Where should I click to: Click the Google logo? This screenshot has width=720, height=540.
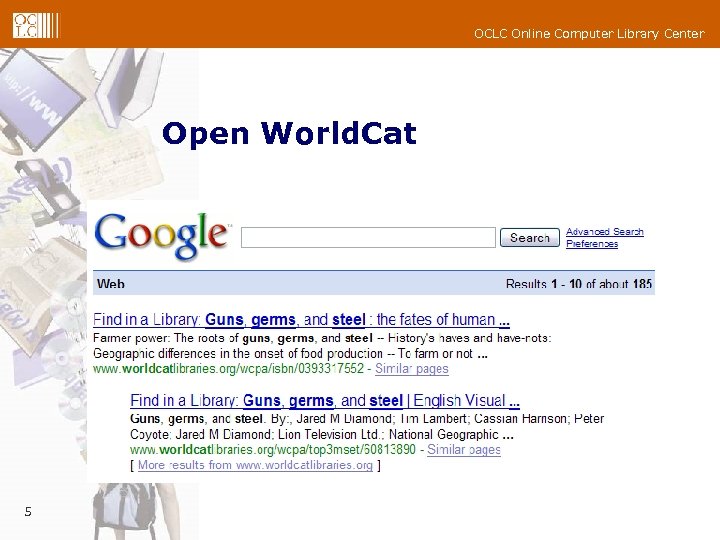point(162,236)
